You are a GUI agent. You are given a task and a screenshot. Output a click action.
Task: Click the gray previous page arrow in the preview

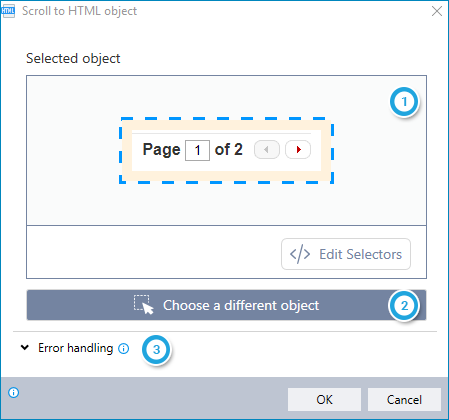(267, 150)
